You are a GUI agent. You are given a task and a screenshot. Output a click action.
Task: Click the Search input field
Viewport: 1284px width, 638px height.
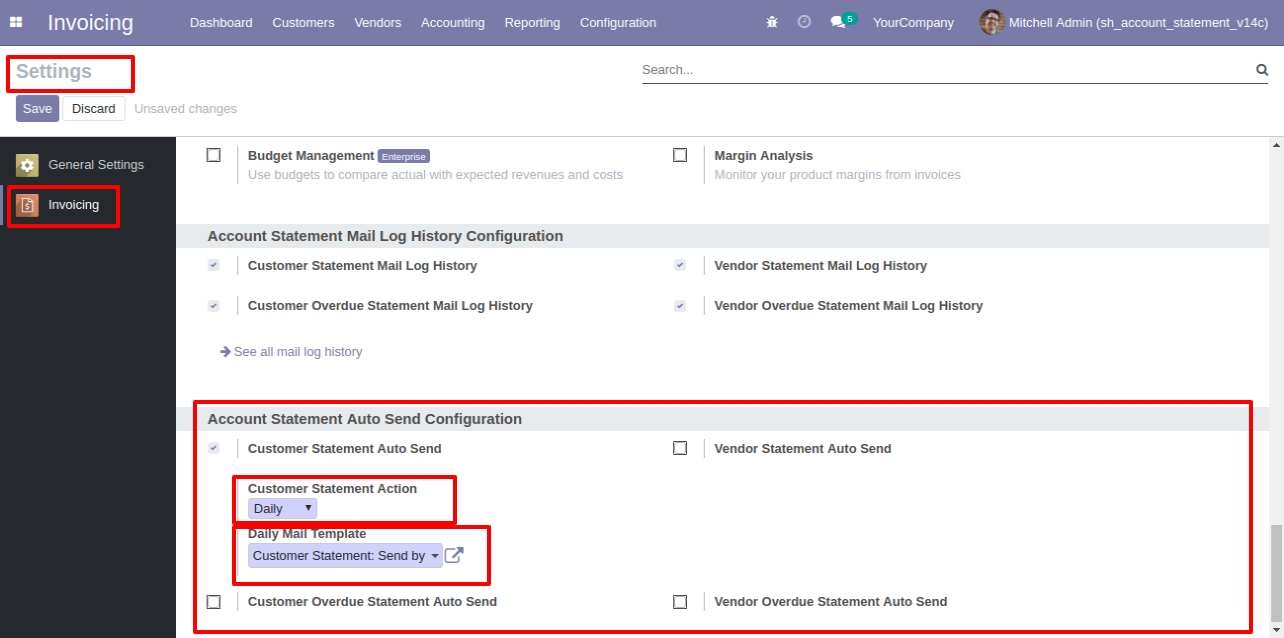(x=946, y=70)
